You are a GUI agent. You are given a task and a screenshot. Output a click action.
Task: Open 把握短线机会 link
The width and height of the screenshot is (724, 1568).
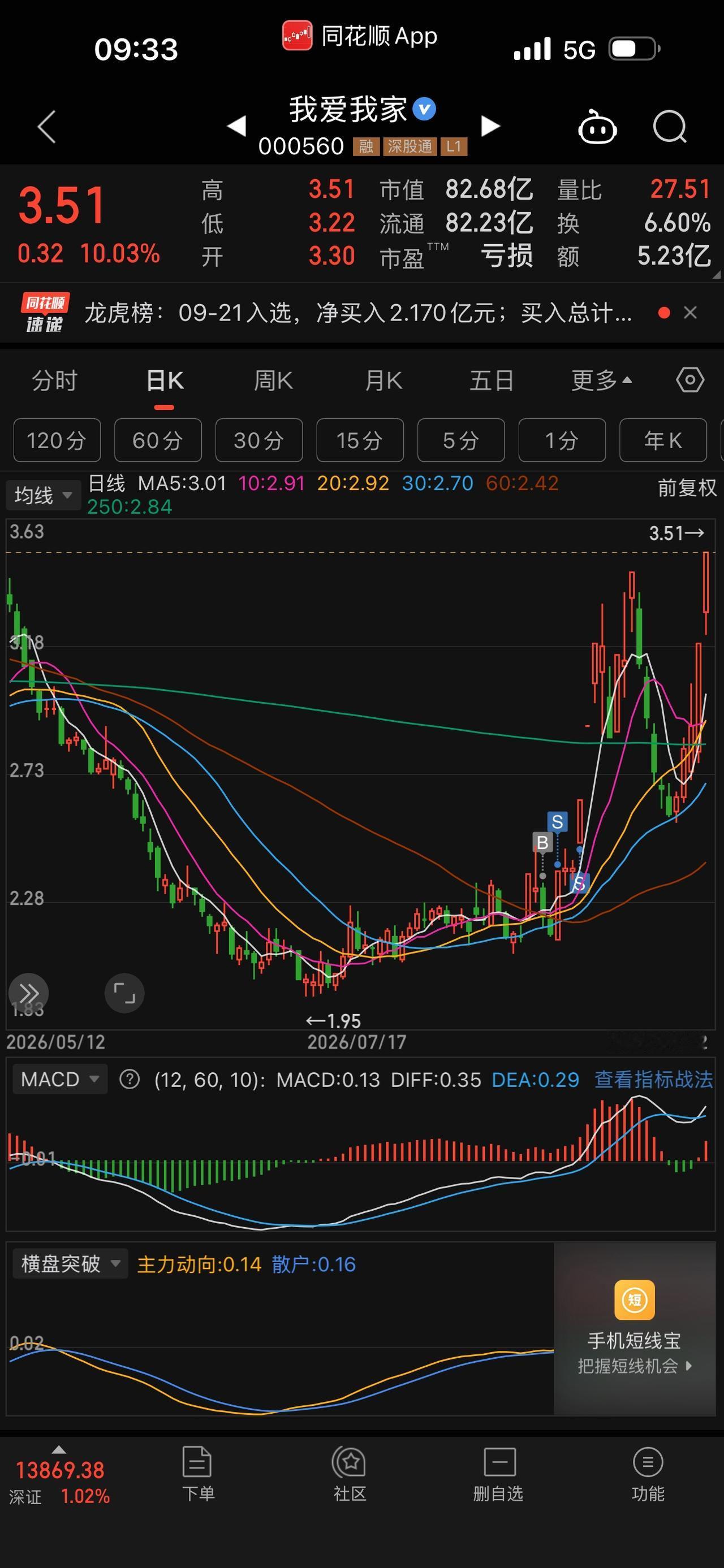(635, 1367)
